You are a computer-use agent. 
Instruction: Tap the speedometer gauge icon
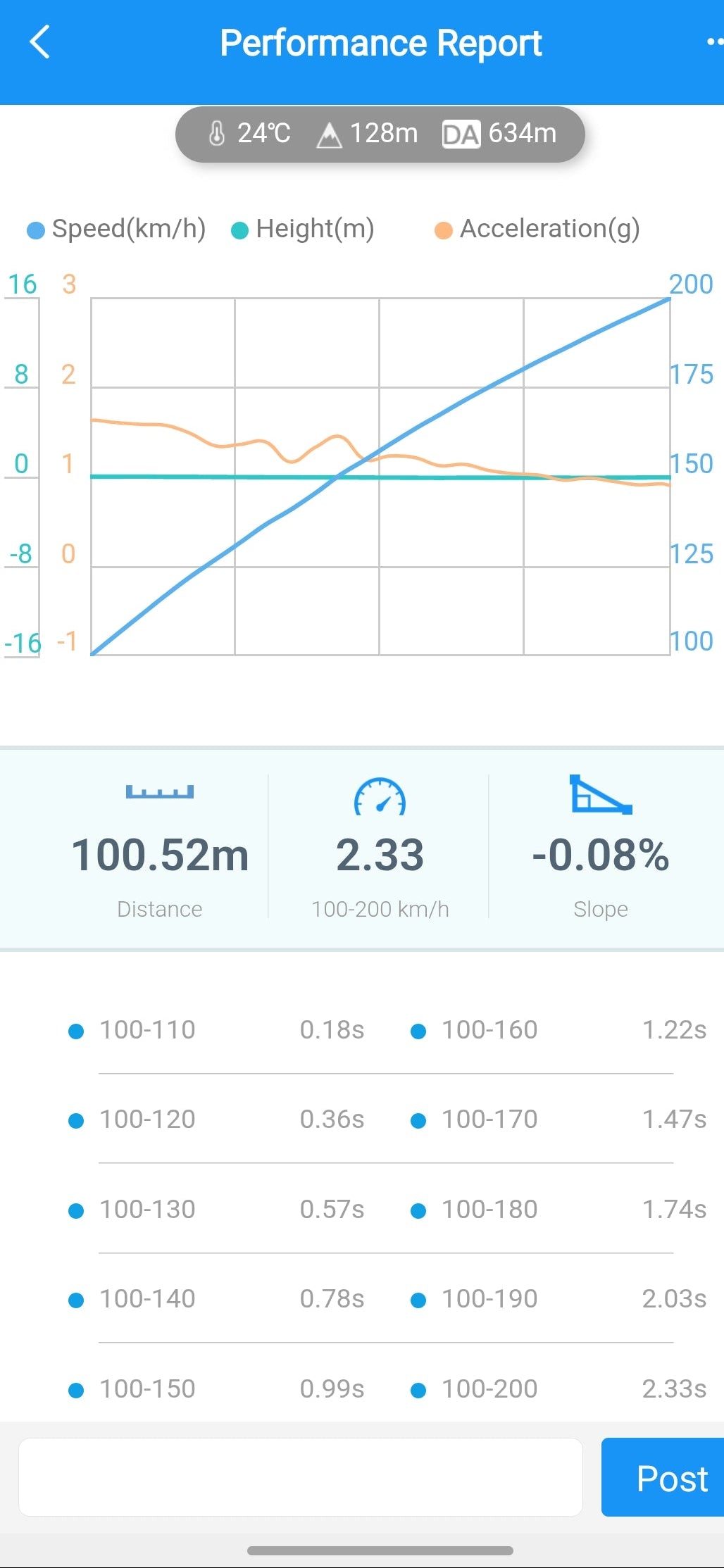pyautogui.click(x=380, y=797)
